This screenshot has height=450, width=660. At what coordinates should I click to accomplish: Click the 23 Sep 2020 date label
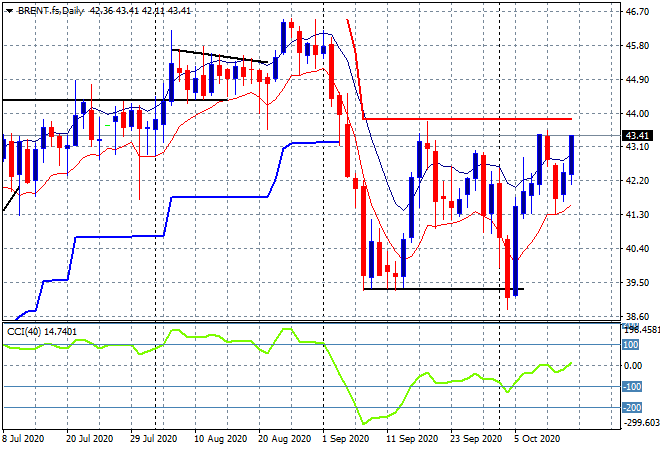coord(476,439)
